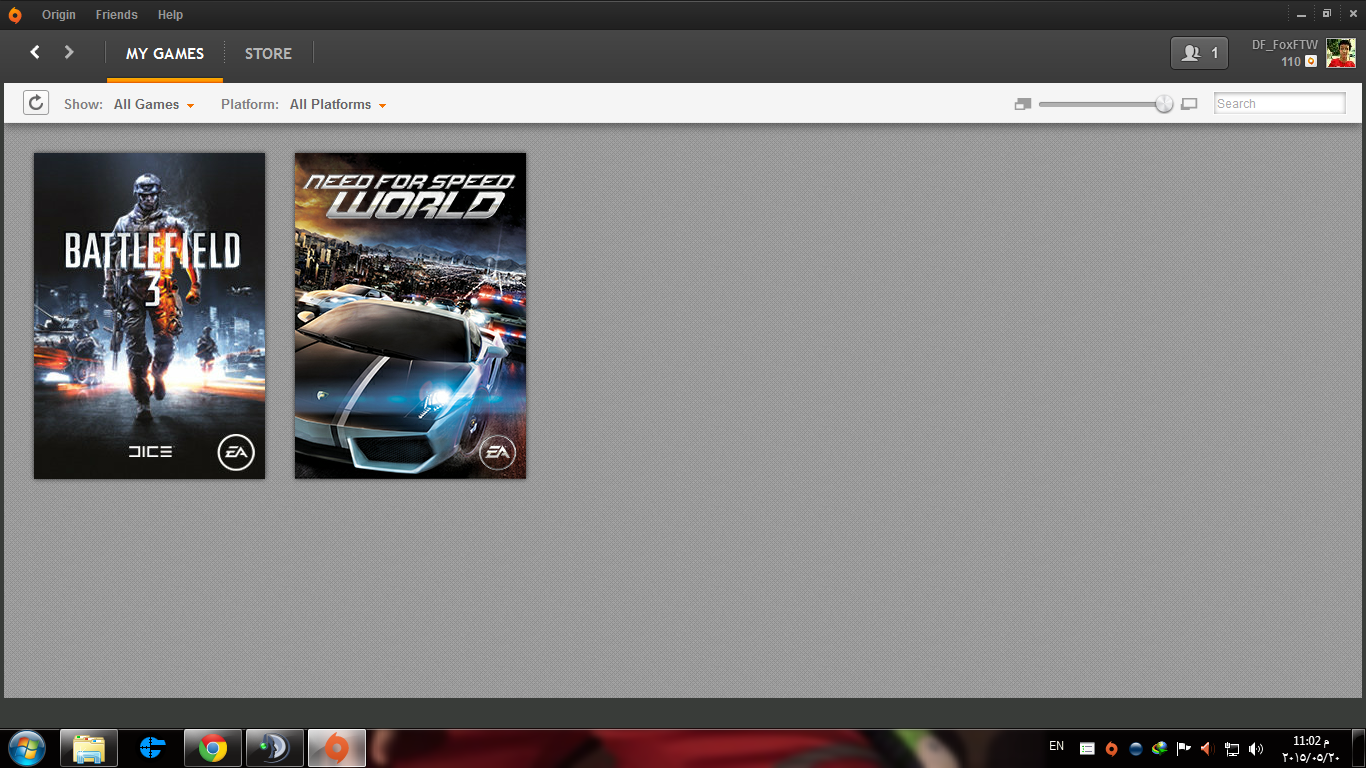Image resolution: width=1366 pixels, height=768 pixels.
Task: Click the game tile size slider handle
Action: [1164, 104]
